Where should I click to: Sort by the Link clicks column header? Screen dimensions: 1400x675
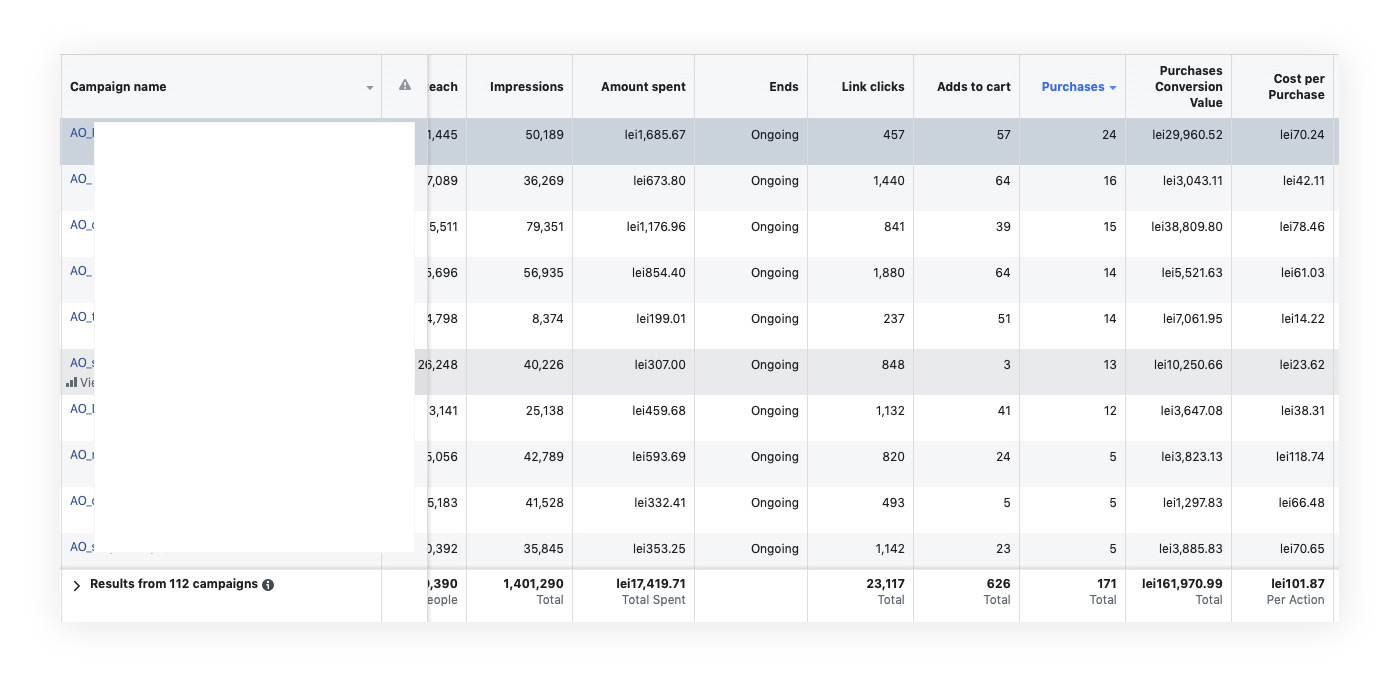(872, 87)
